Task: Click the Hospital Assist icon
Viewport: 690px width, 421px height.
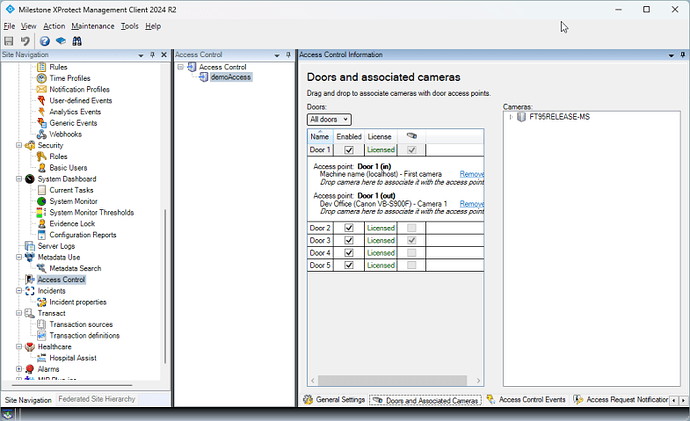Action: (x=41, y=358)
